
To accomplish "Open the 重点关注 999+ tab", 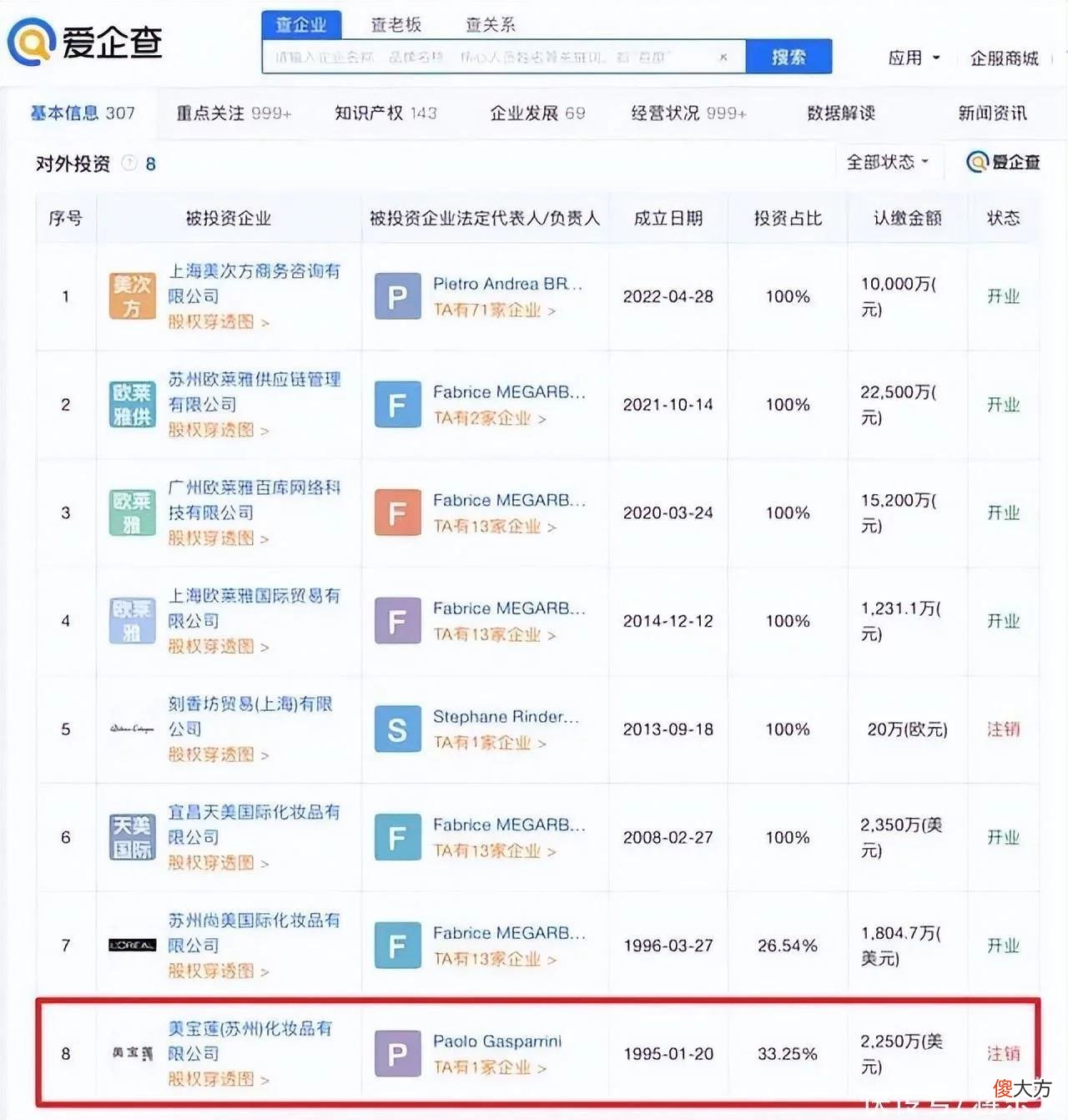I will coord(234,113).
